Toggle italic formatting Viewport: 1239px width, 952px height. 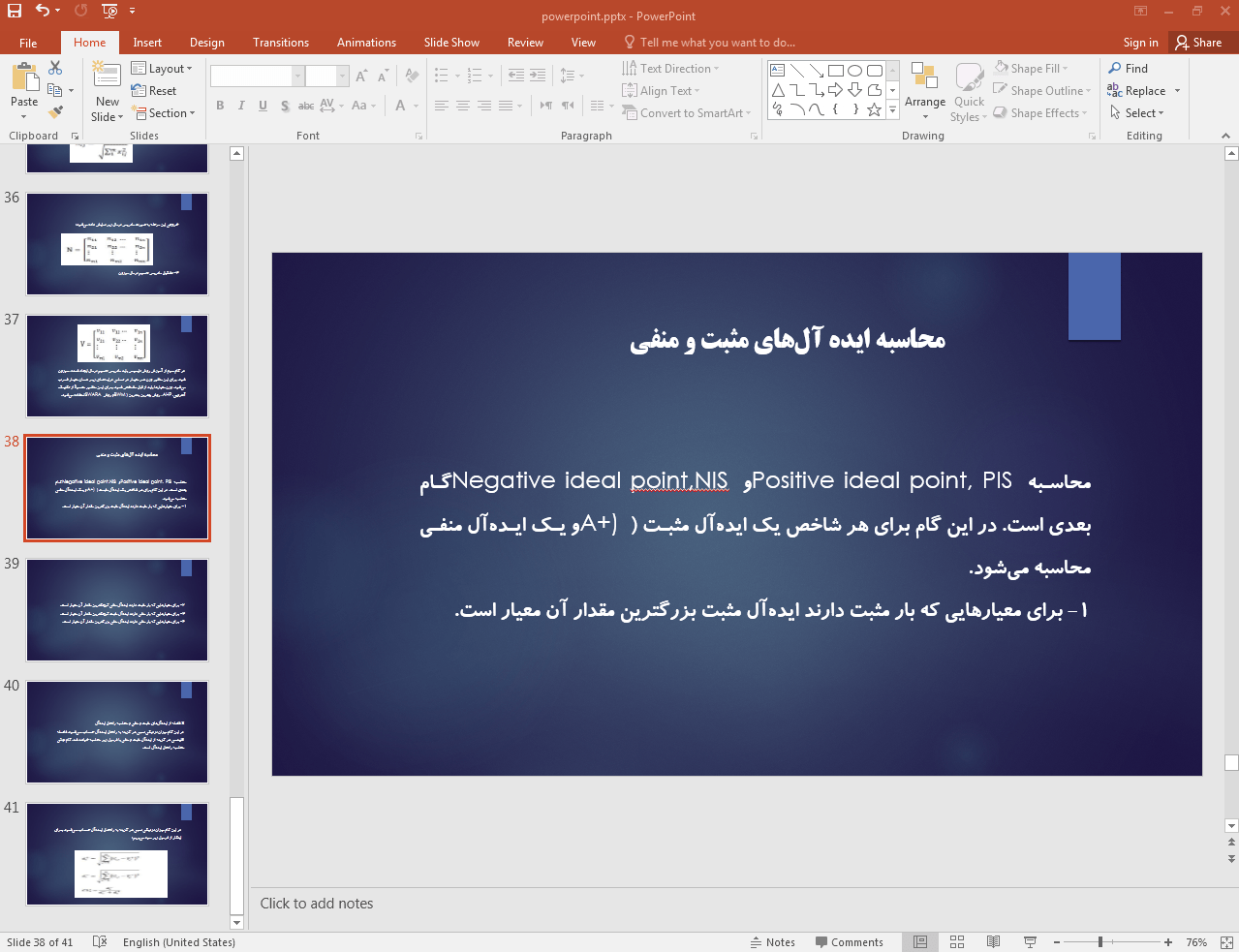[240, 105]
